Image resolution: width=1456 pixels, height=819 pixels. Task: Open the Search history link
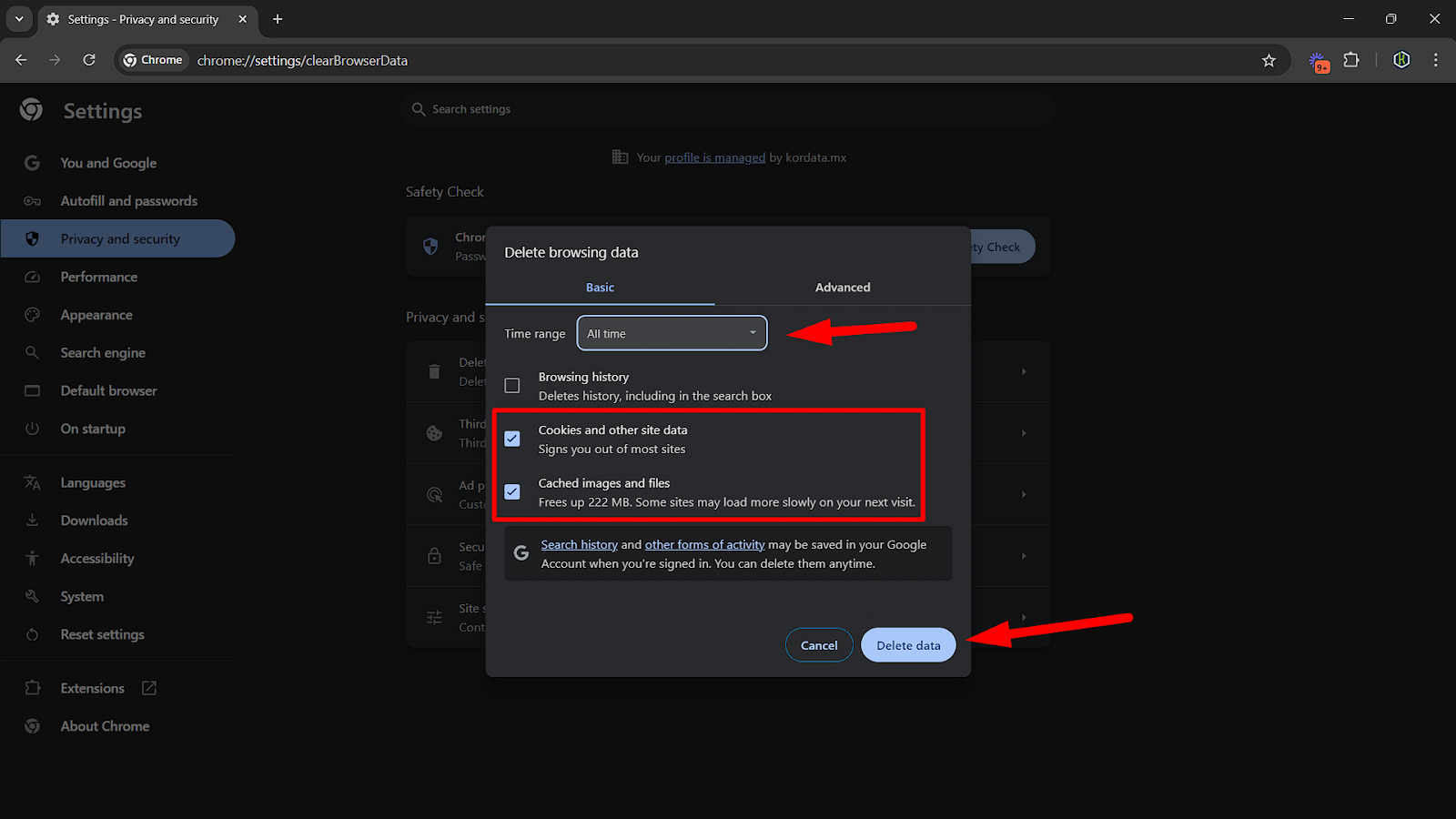point(579,544)
